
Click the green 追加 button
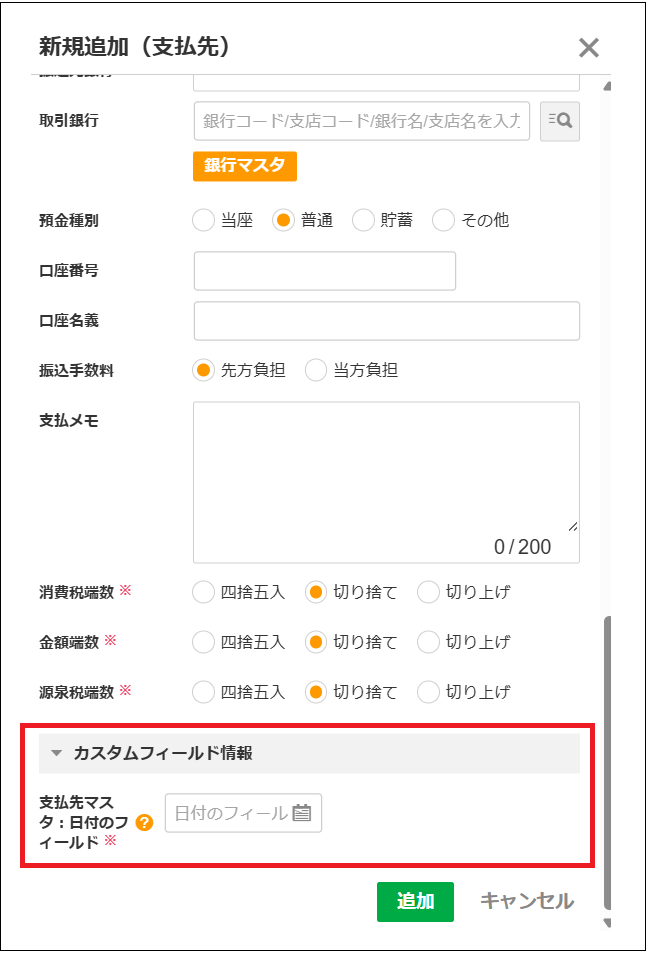415,901
